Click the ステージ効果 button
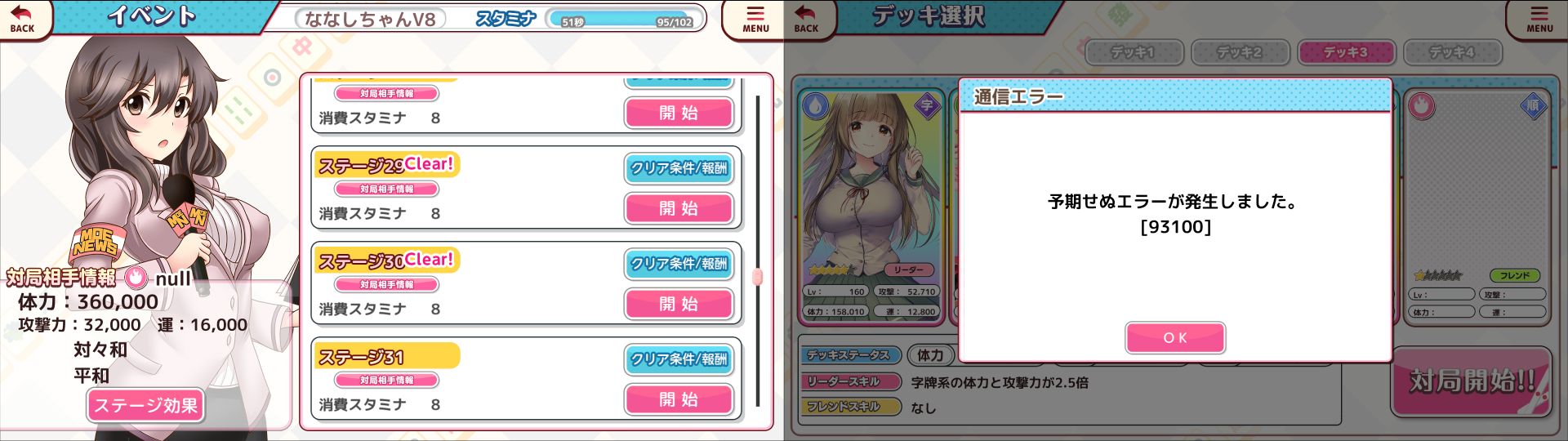 tap(145, 406)
